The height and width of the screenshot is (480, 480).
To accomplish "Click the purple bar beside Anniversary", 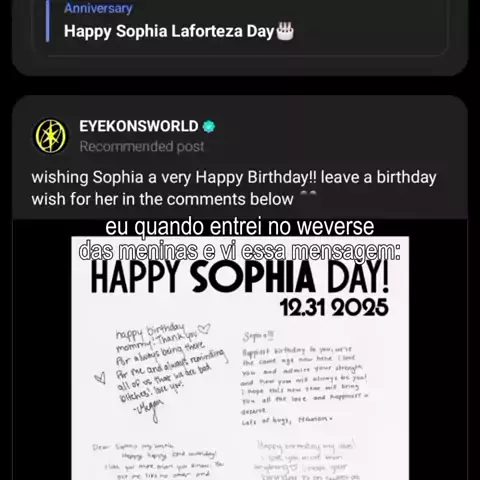I will coord(47,21).
